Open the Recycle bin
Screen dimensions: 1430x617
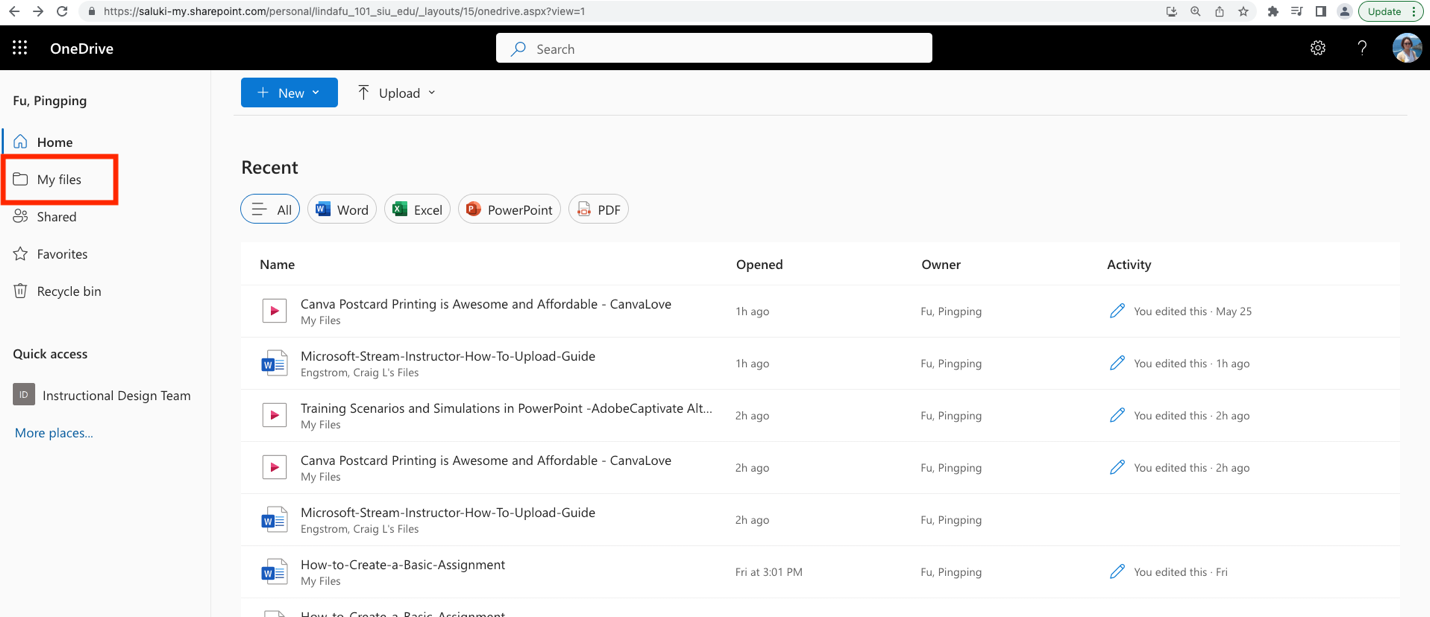(58, 291)
